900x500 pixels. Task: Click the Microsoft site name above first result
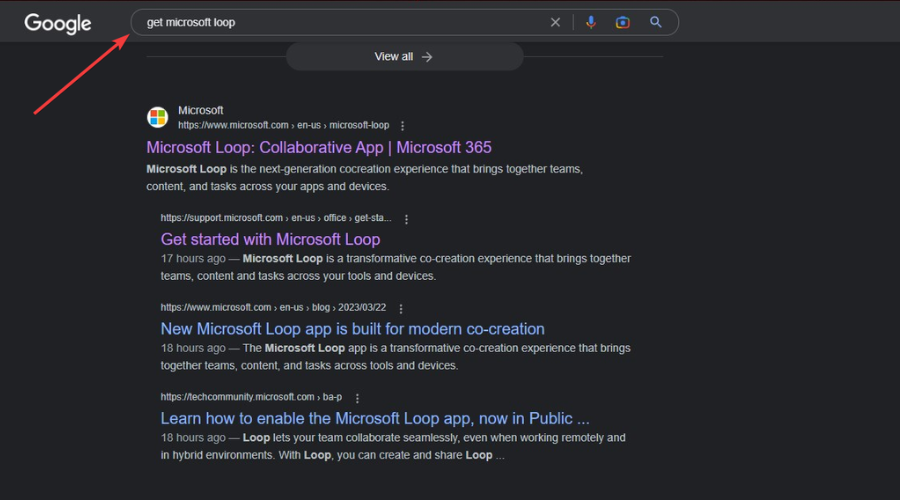pos(201,110)
